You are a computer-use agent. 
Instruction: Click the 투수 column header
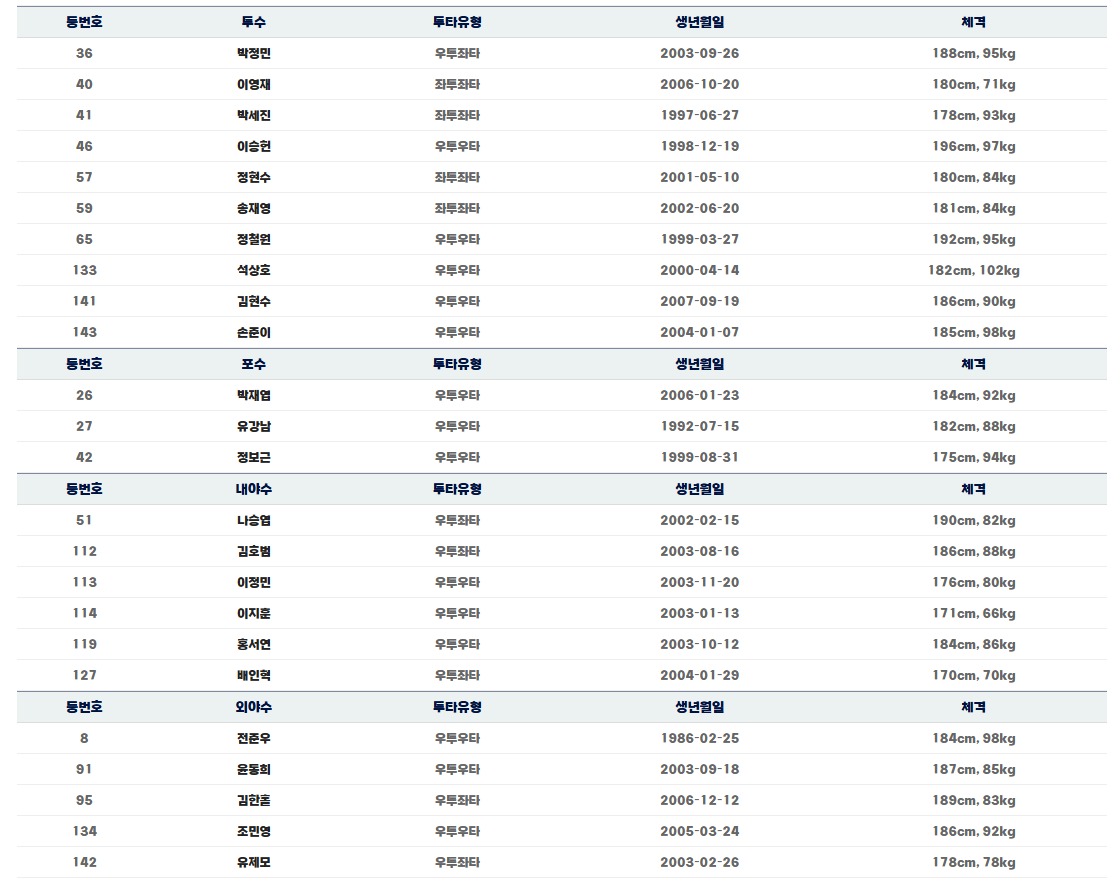pos(253,22)
